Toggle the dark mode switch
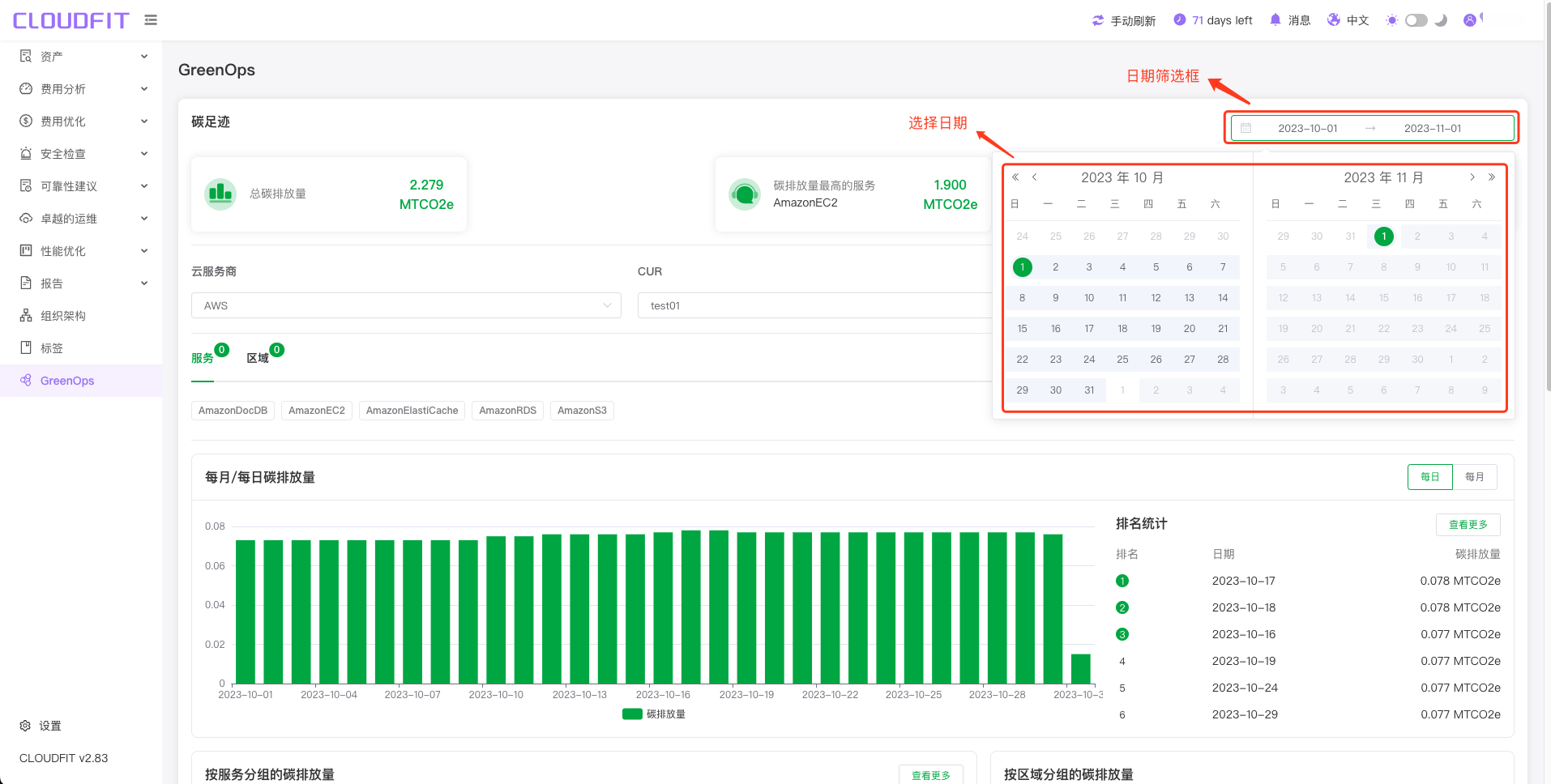 1416,20
